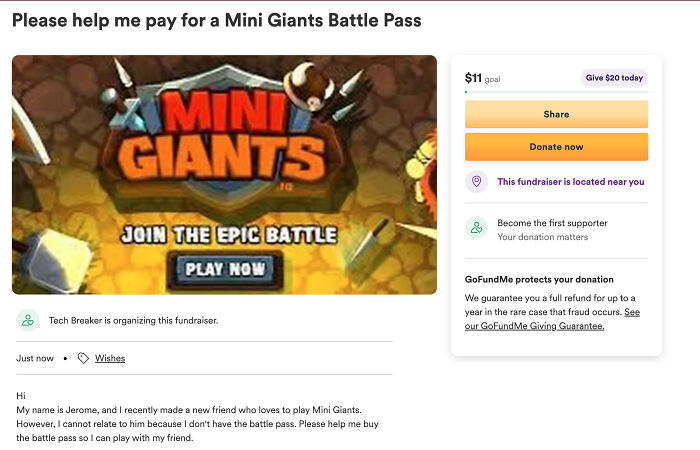Viewport: 700px width, 450px height.
Task: Click the purple location pin icon
Action: point(477,182)
